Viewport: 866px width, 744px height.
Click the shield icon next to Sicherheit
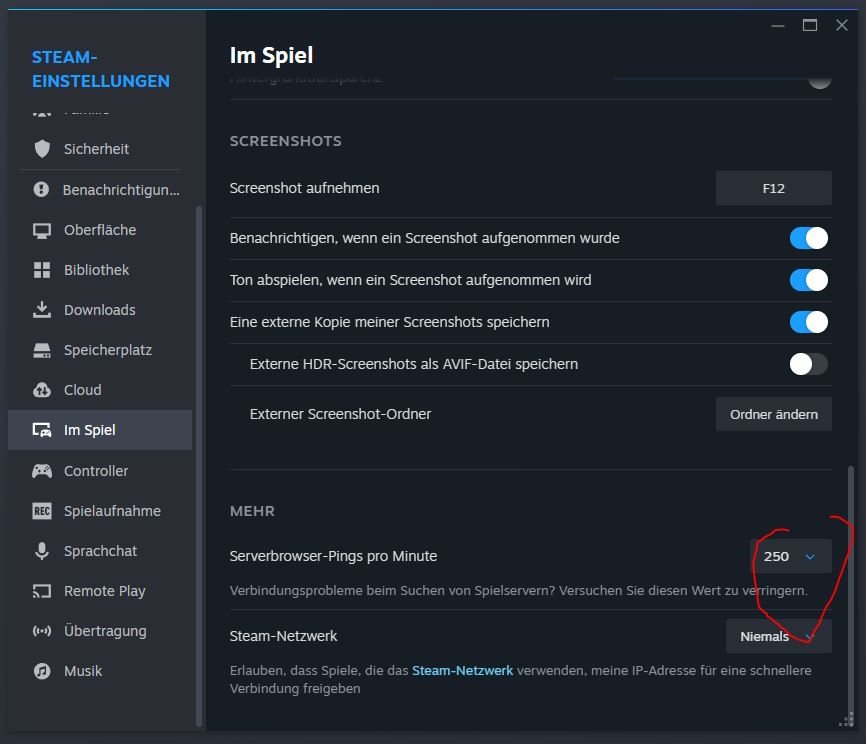[x=42, y=149]
